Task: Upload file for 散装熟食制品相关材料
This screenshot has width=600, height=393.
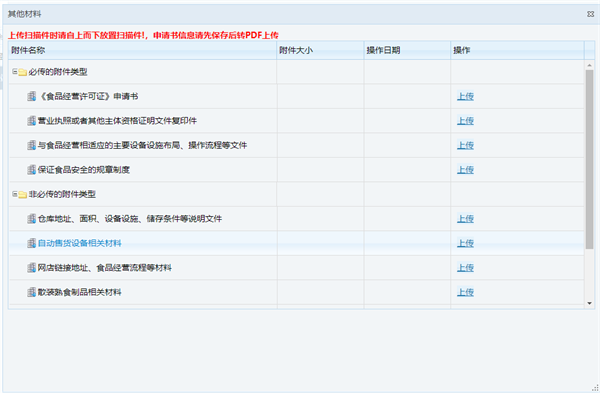Action: click(x=465, y=292)
